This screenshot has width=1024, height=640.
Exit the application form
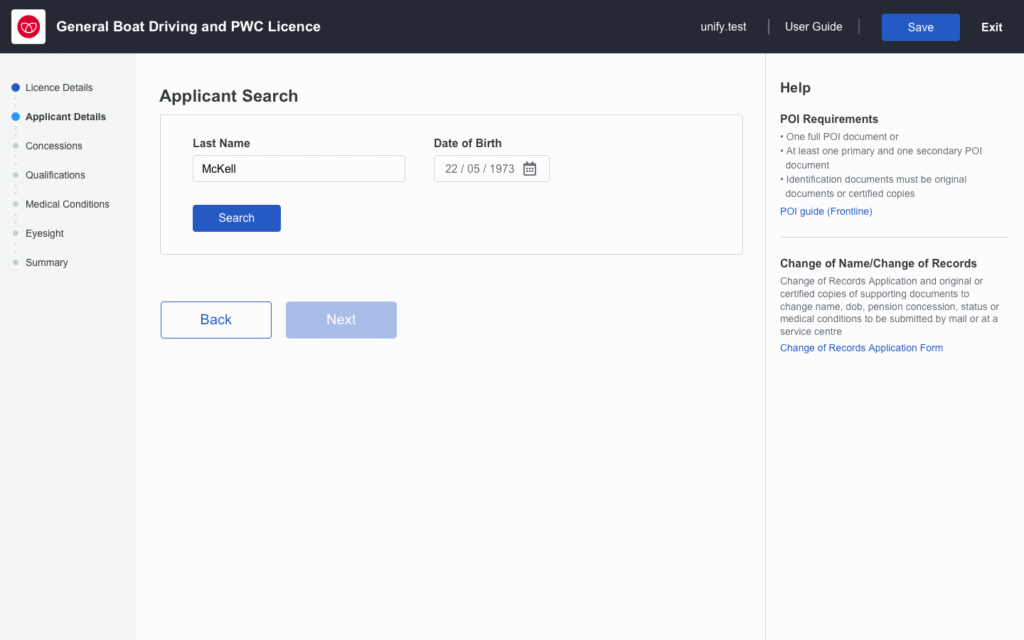click(x=991, y=27)
